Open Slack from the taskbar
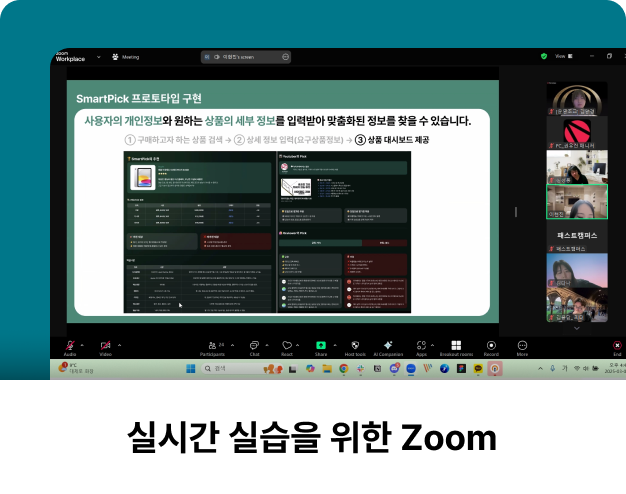This screenshot has height=494, width=626. click(x=361, y=369)
